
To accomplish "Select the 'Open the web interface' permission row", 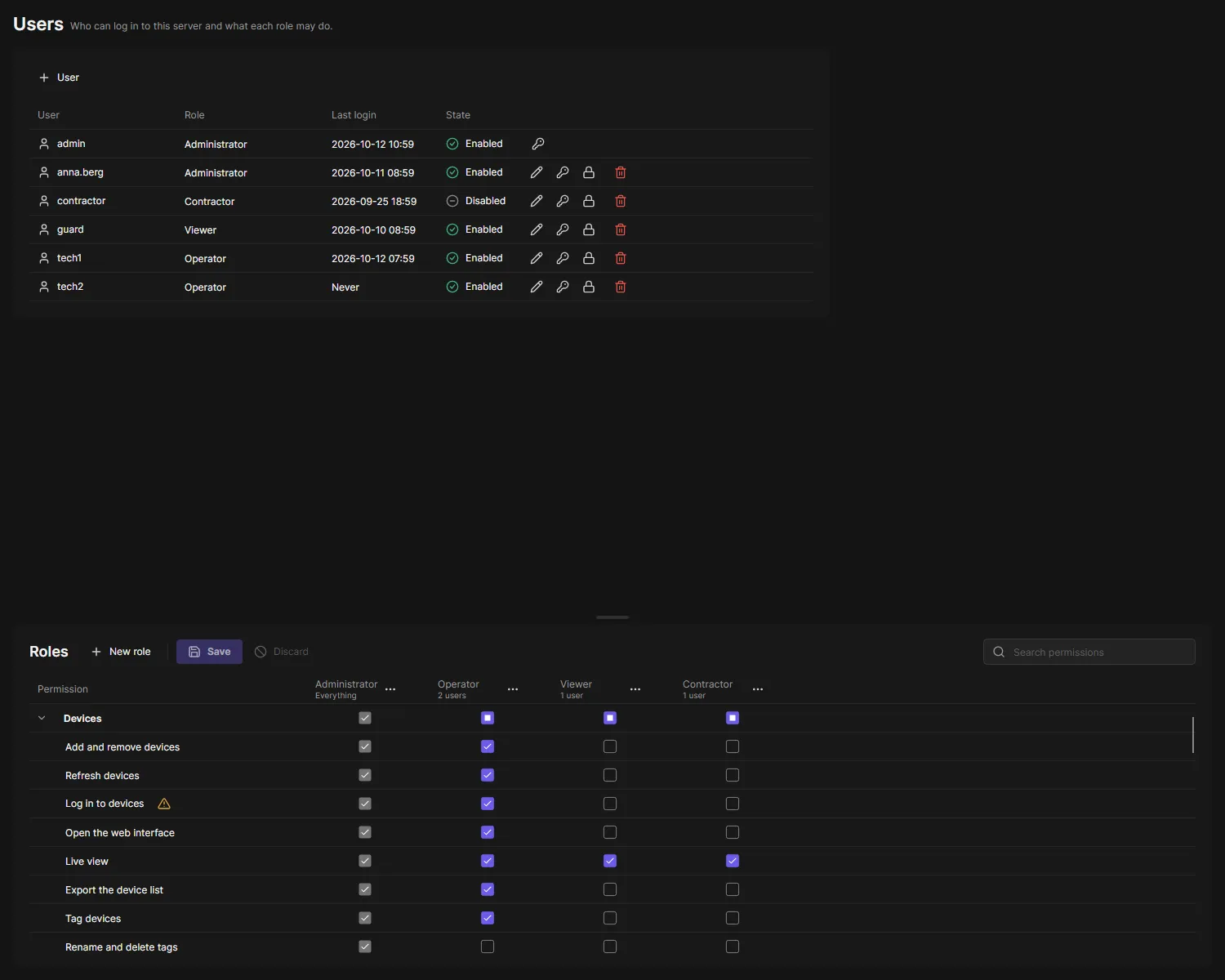I will 612,832.
